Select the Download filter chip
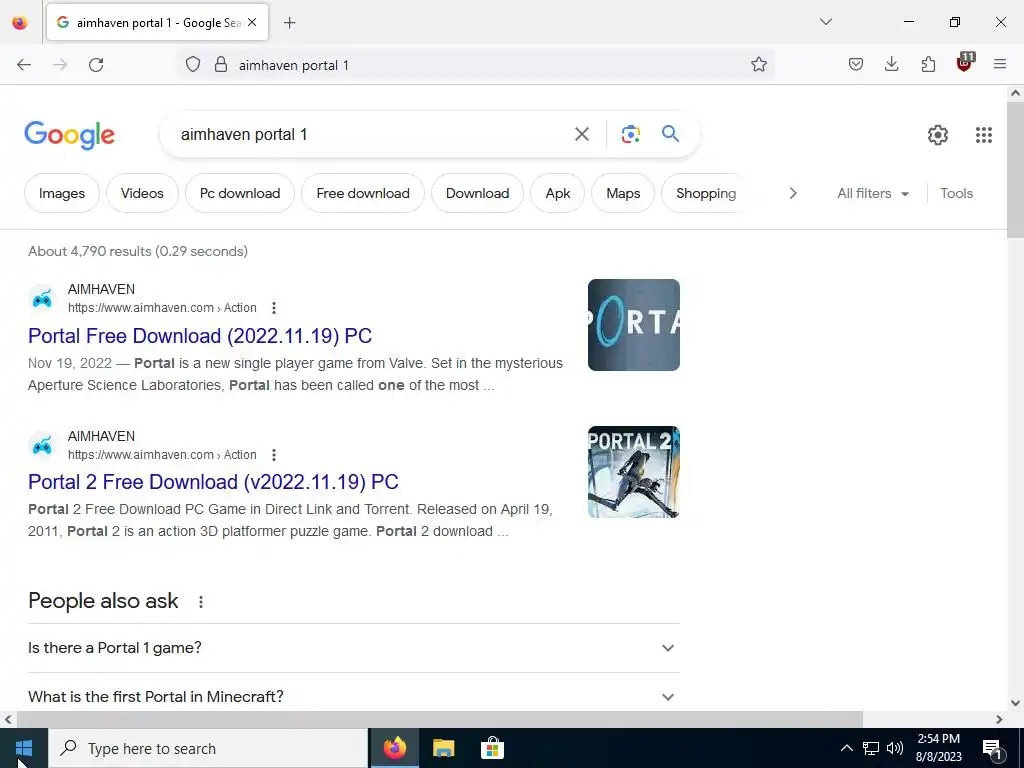This screenshot has height=768, width=1024. pyautogui.click(x=477, y=193)
